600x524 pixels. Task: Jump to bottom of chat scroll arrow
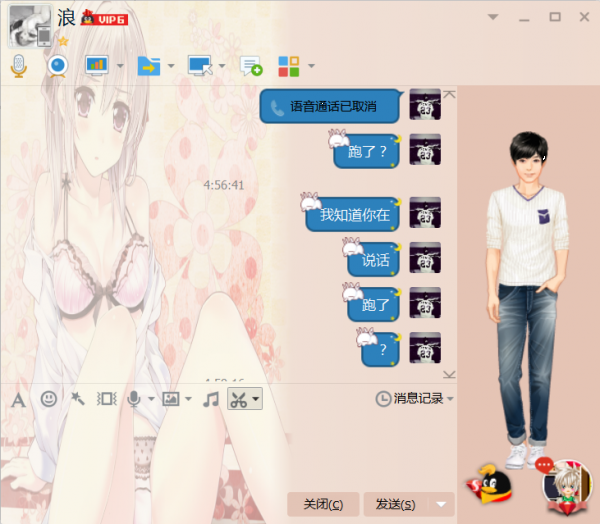[x=449, y=374]
